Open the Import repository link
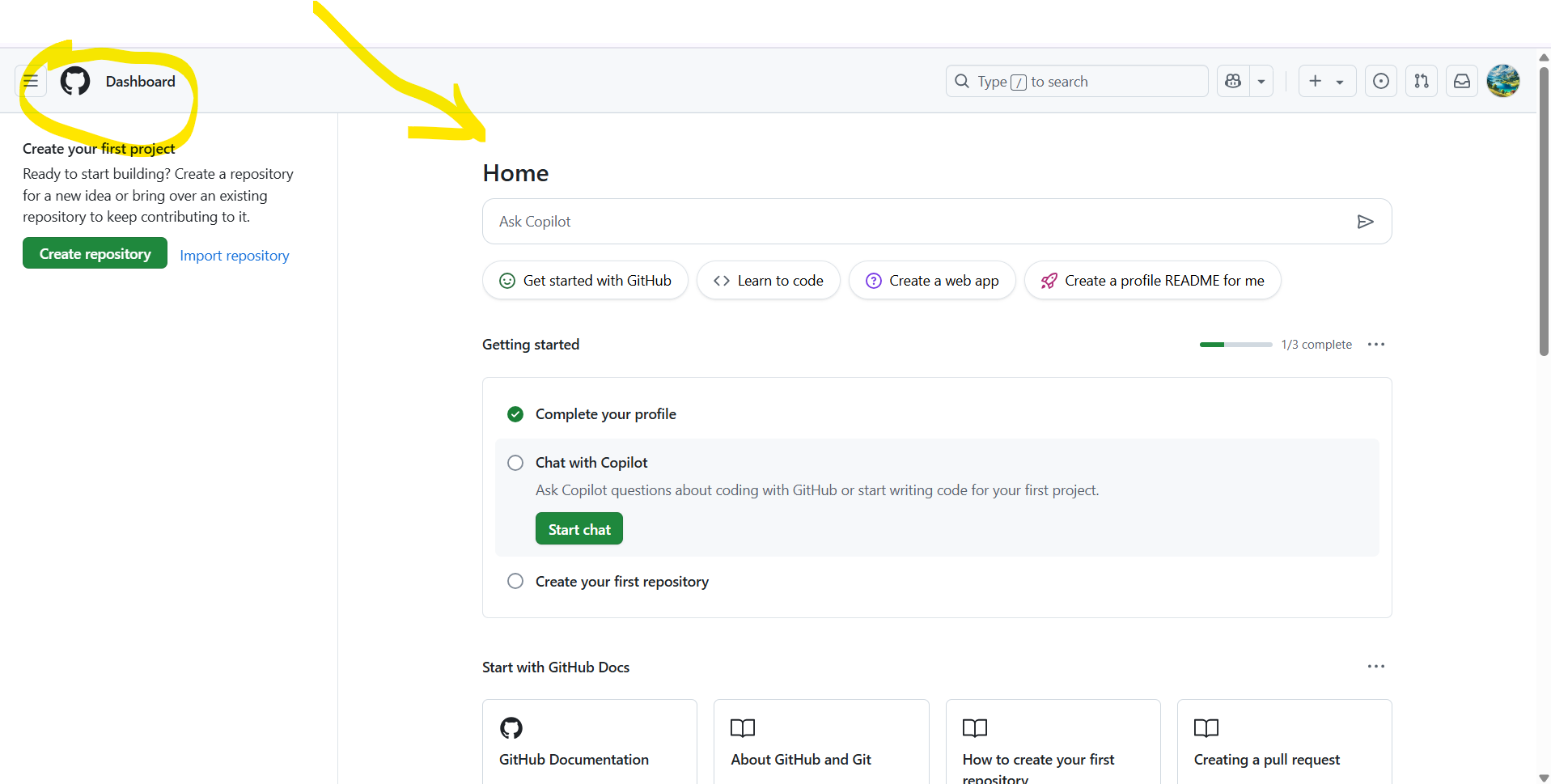Screen dimensions: 1551x784 pos(235,255)
